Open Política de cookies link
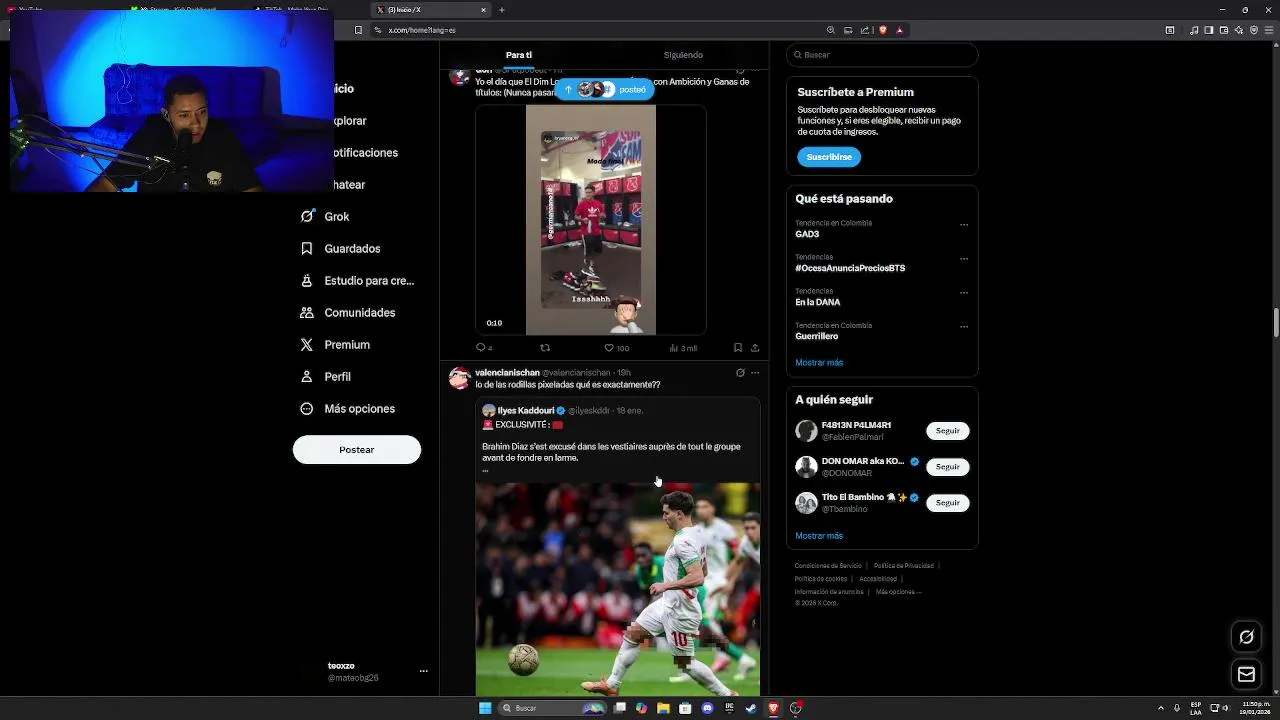 click(821, 579)
